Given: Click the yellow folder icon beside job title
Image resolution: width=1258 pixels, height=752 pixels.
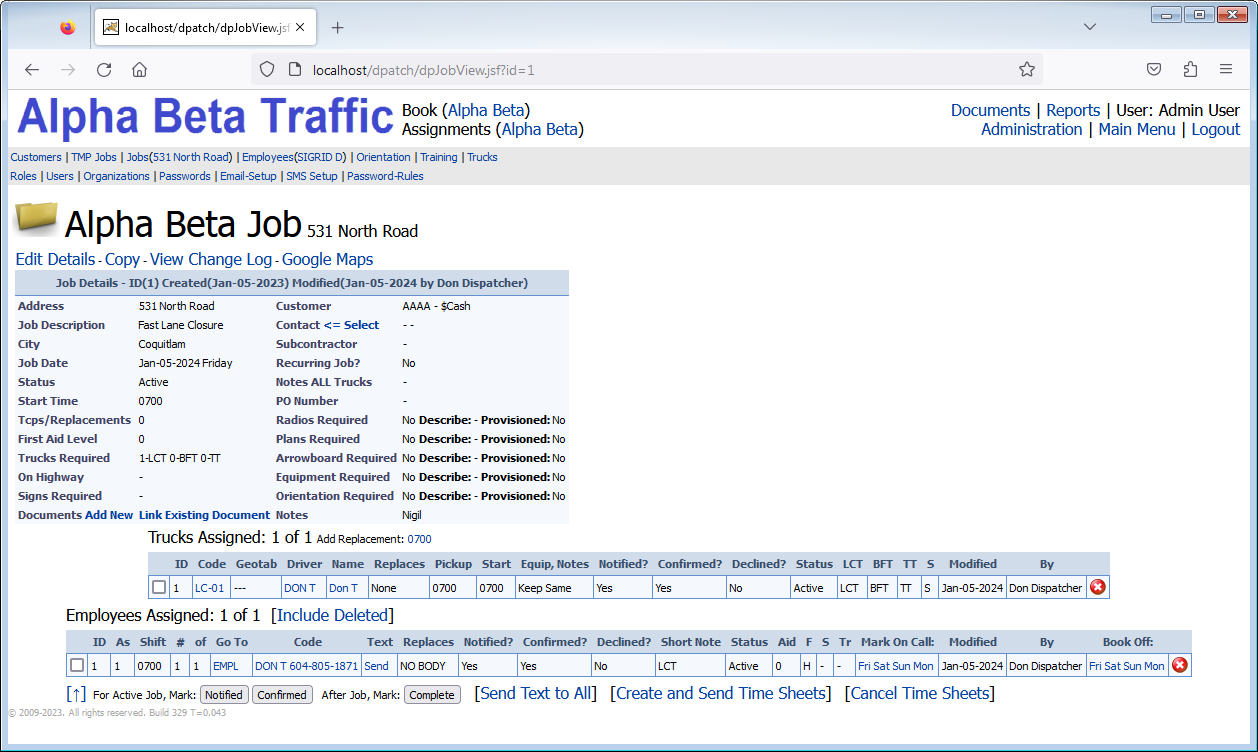Looking at the screenshot, I should click(37, 219).
